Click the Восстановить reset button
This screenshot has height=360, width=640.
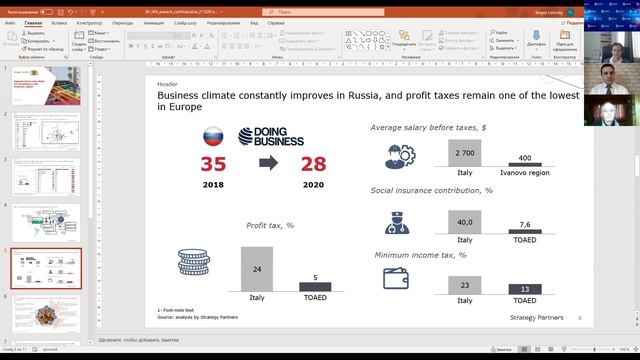pos(104,41)
